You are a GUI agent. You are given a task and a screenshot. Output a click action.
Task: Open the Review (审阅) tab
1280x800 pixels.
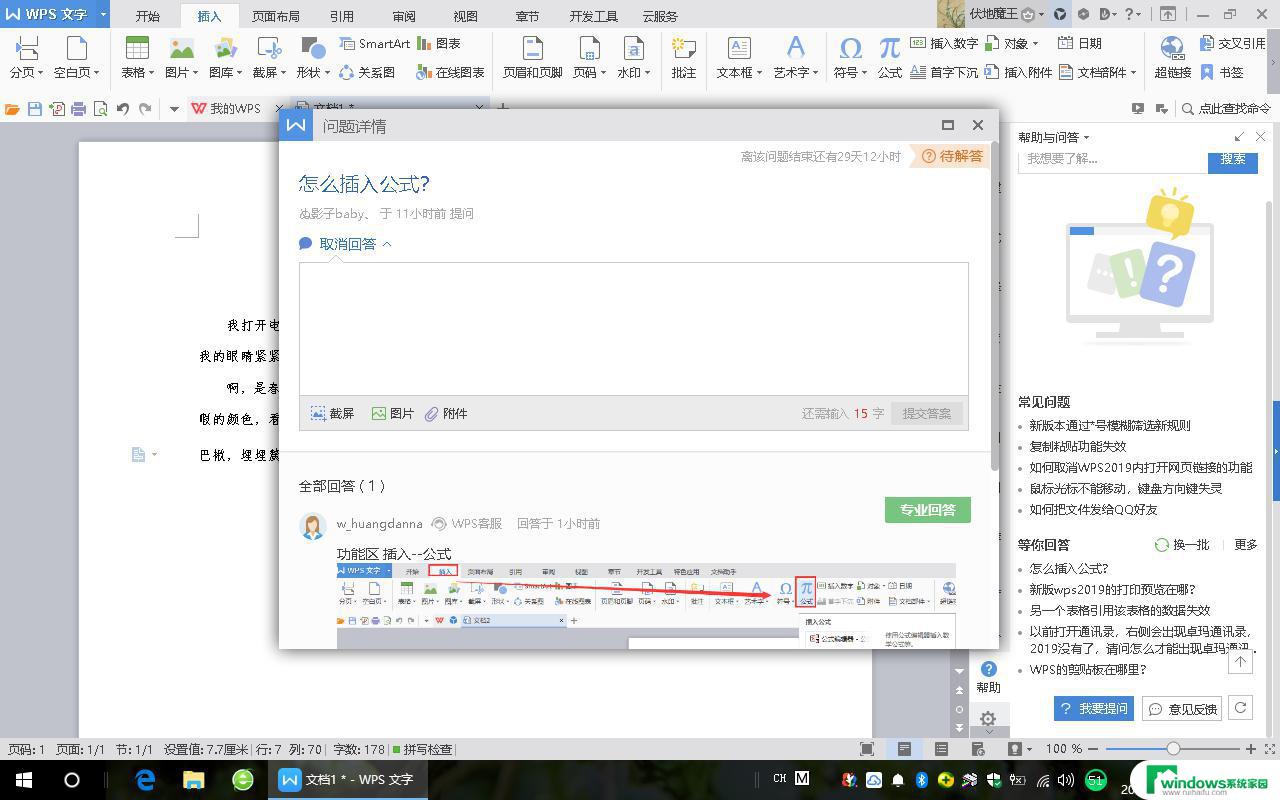[x=404, y=16]
